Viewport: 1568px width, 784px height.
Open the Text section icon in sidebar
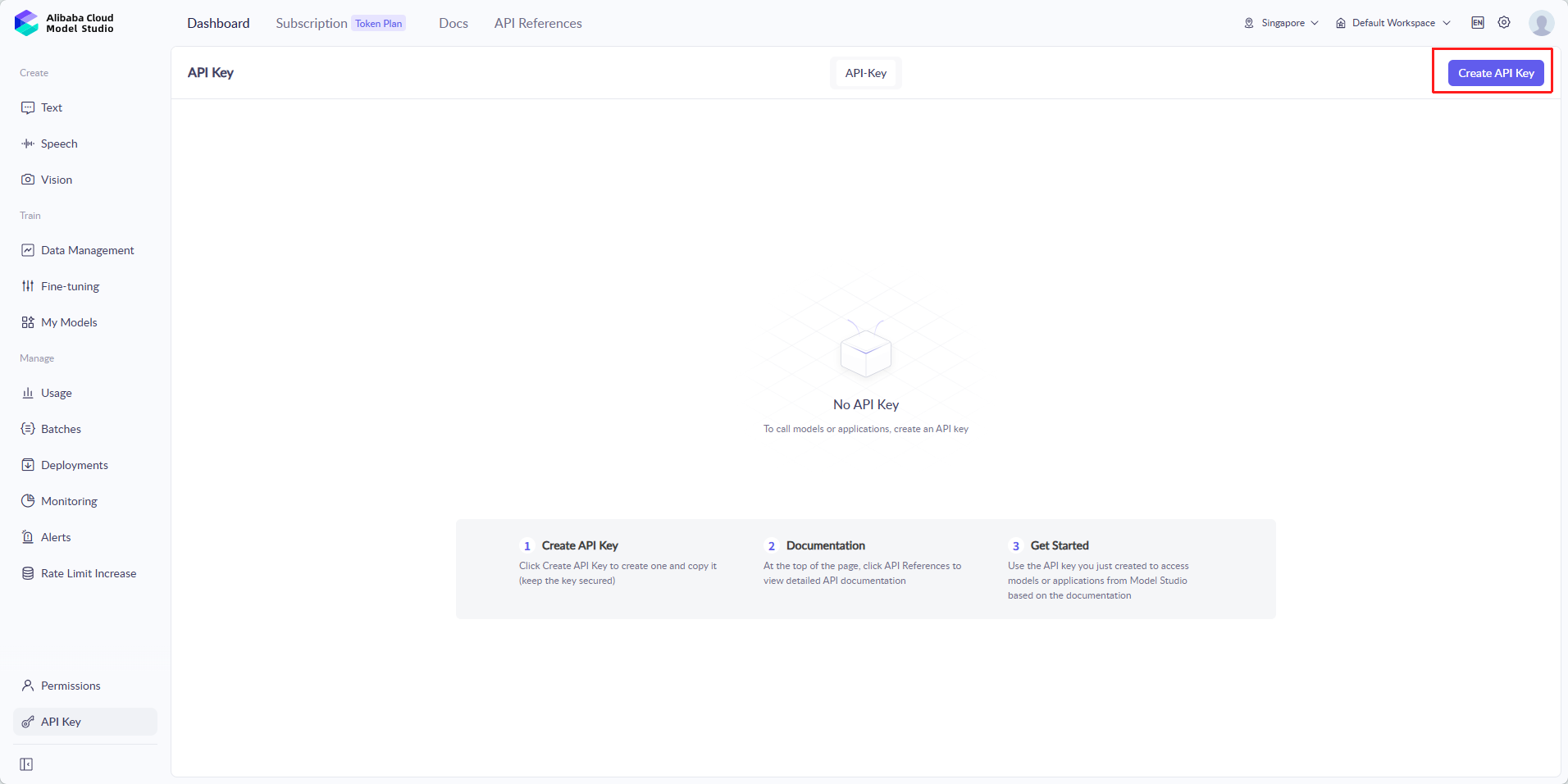point(28,107)
